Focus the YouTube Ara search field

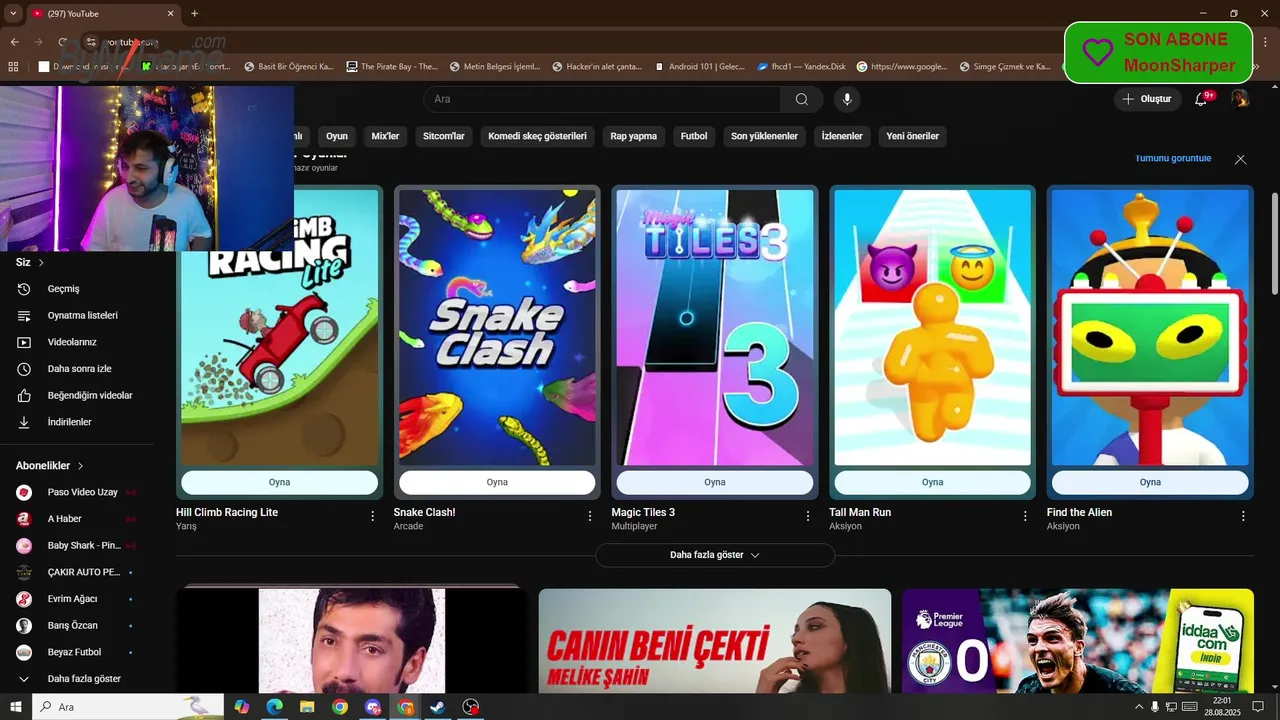tap(602, 99)
